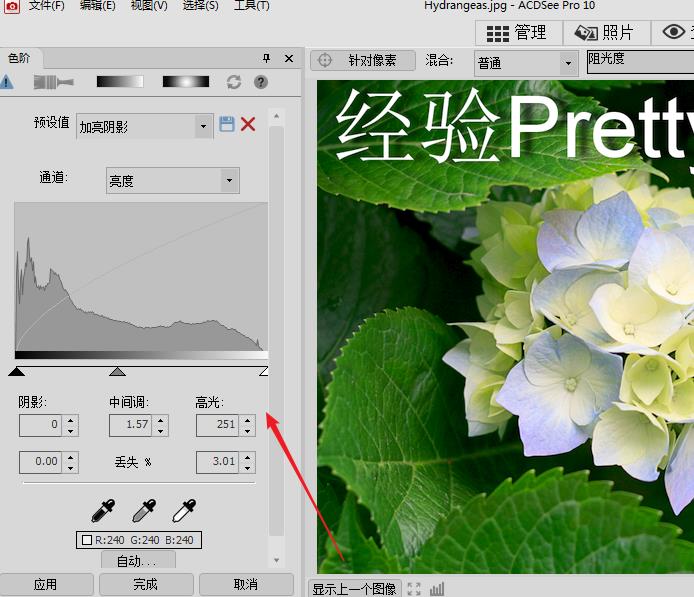Open the 编辑(E) menu

[x=98, y=6]
